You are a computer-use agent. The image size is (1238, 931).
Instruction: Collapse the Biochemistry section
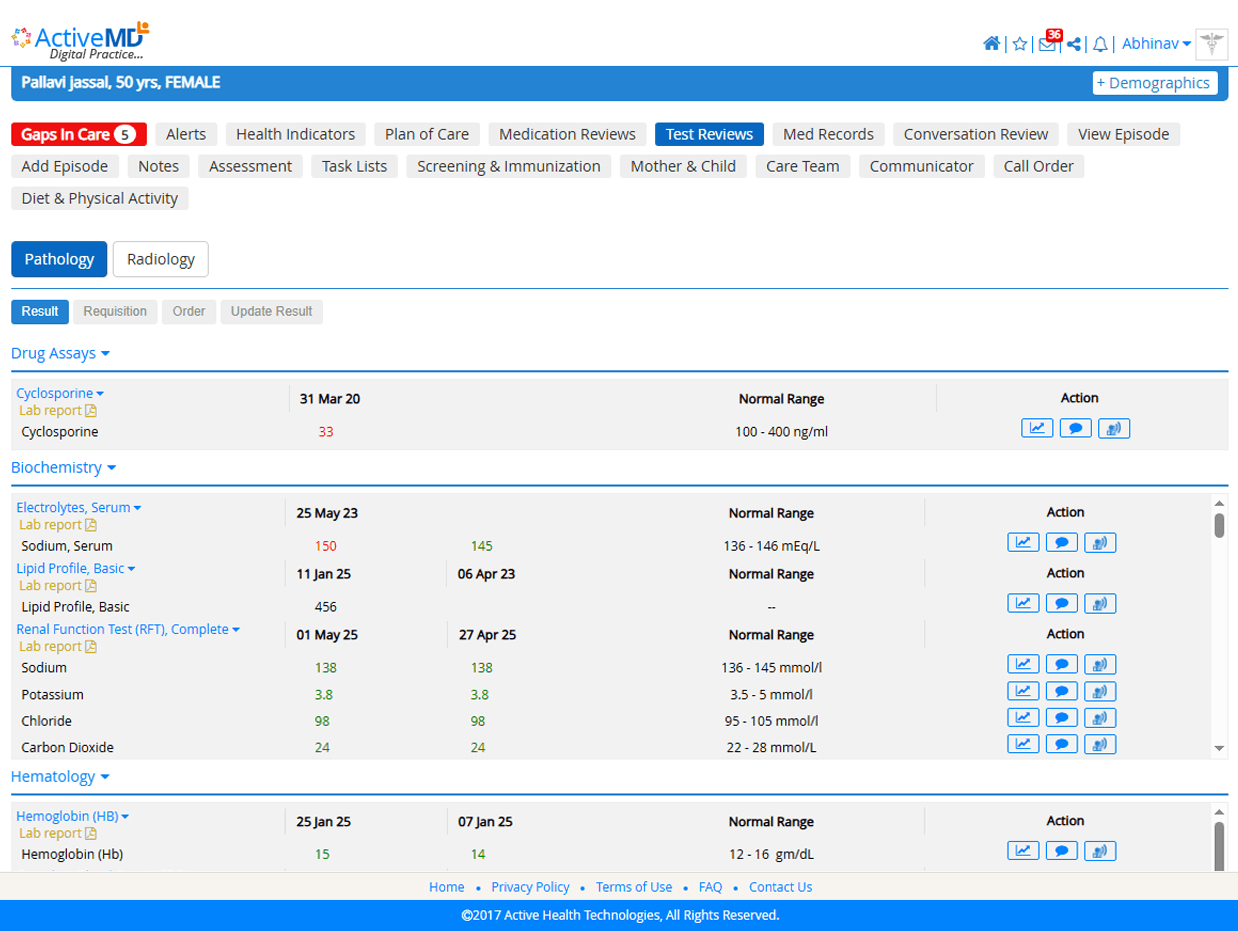(x=64, y=468)
